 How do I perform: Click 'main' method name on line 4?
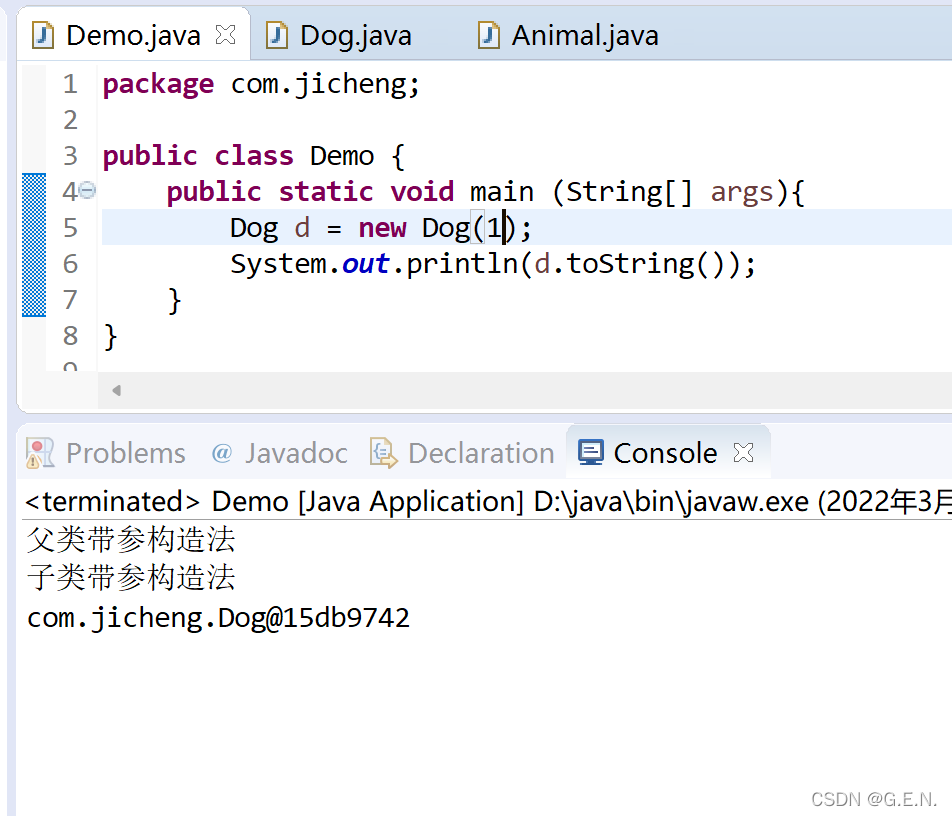coord(502,192)
